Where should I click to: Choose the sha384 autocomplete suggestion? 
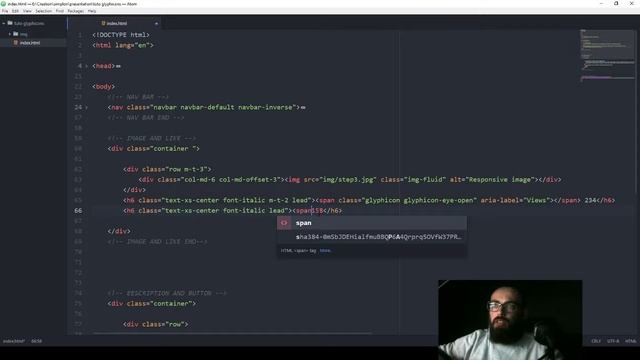(x=371, y=237)
